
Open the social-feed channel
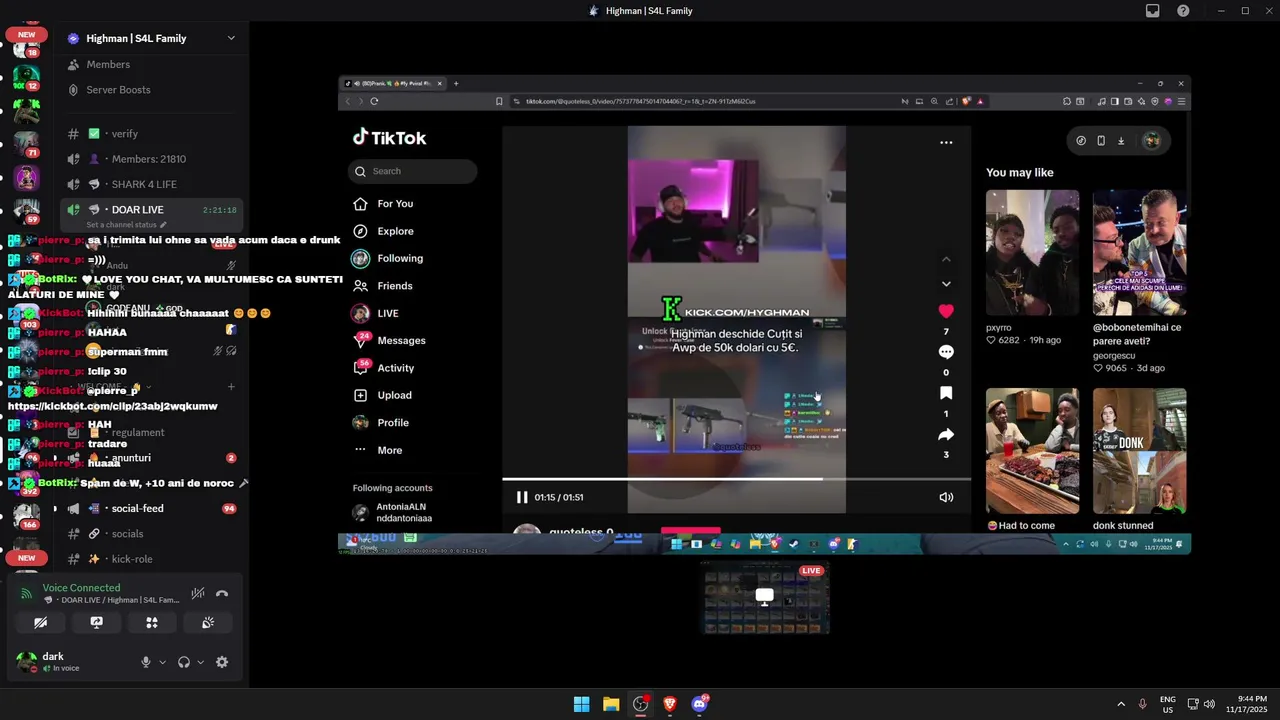151,508
